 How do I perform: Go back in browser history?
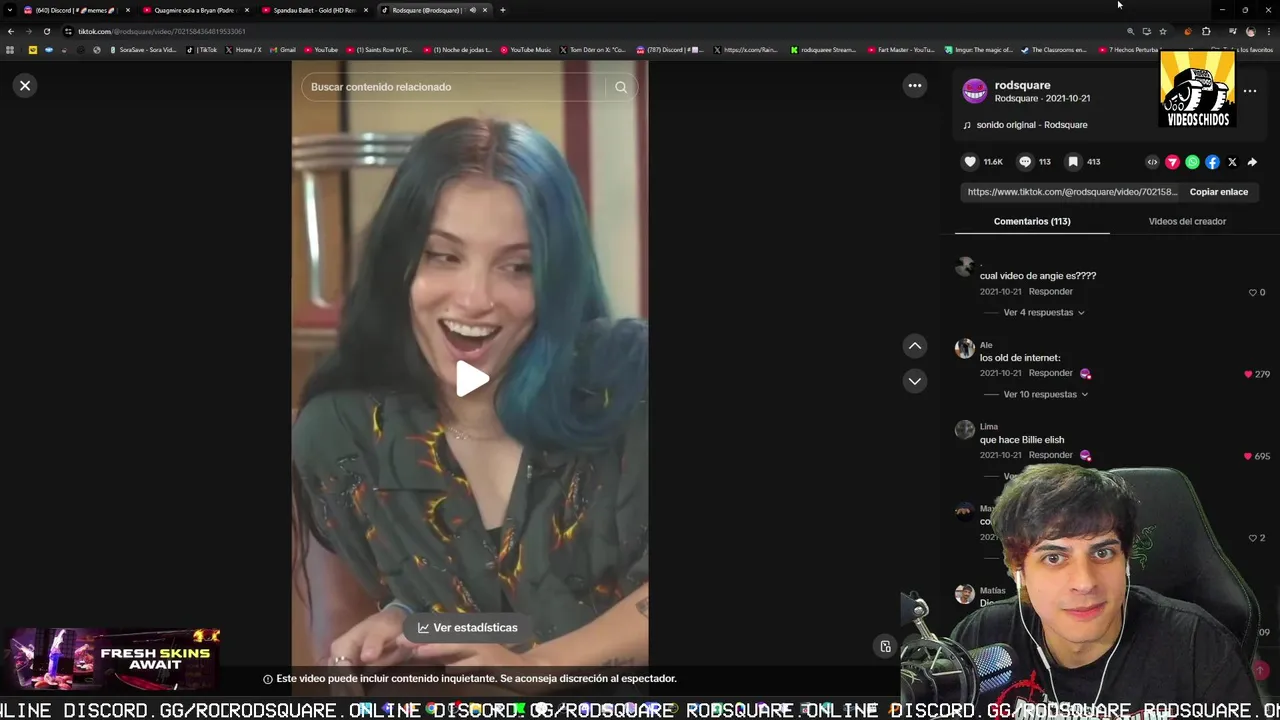[x=10, y=31]
